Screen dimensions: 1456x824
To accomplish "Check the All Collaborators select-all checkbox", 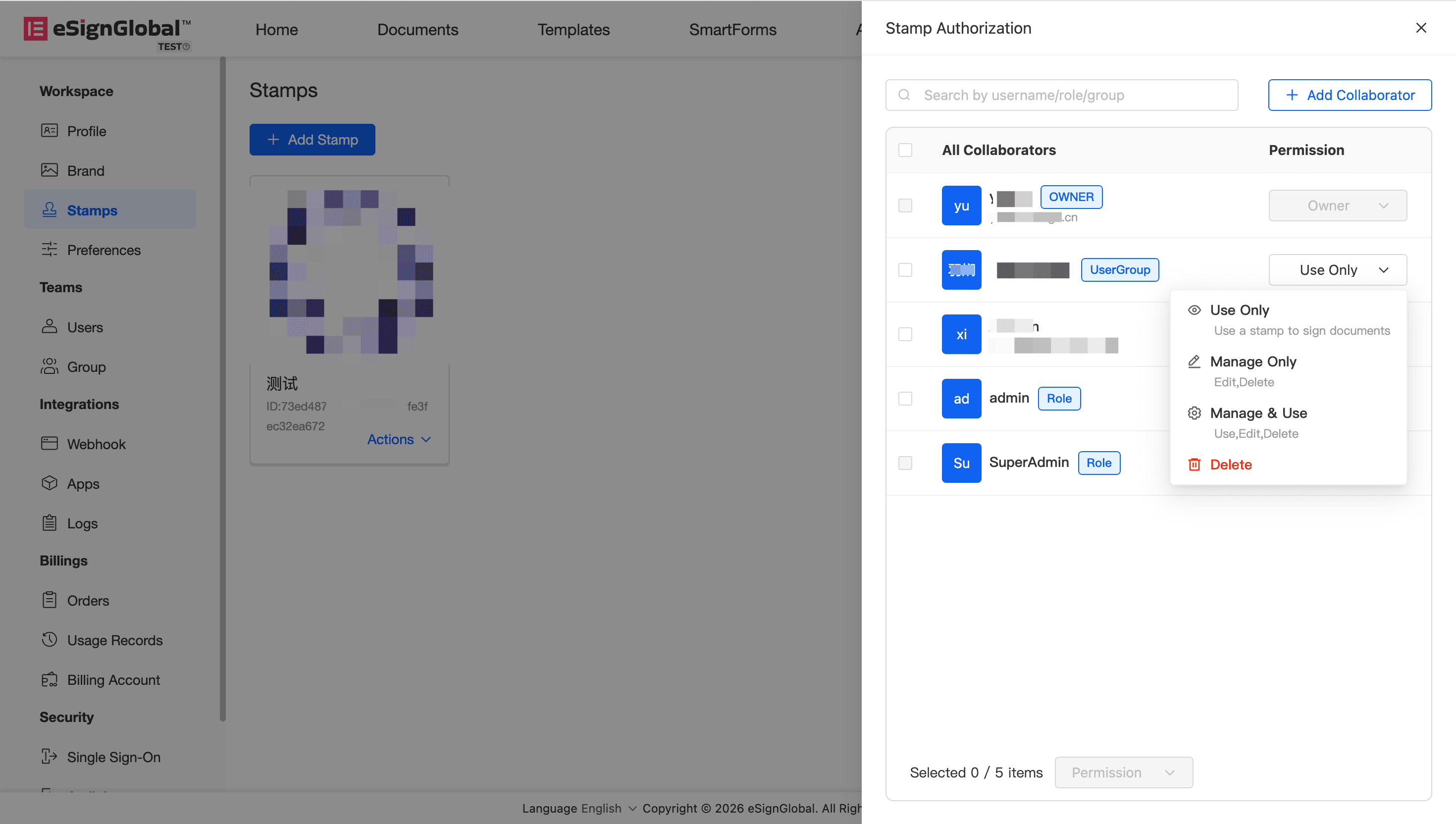I will pyautogui.click(x=905, y=150).
